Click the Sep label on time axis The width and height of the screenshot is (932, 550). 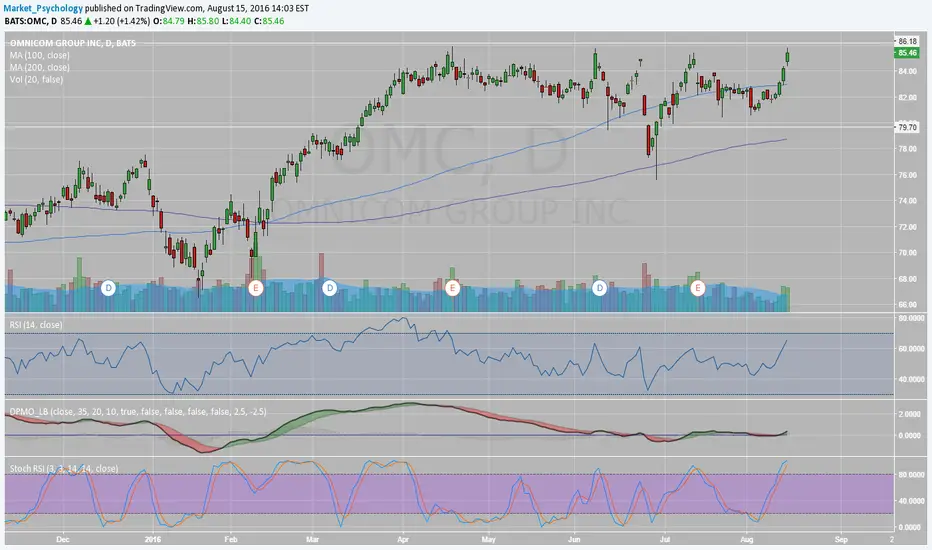[x=840, y=540]
